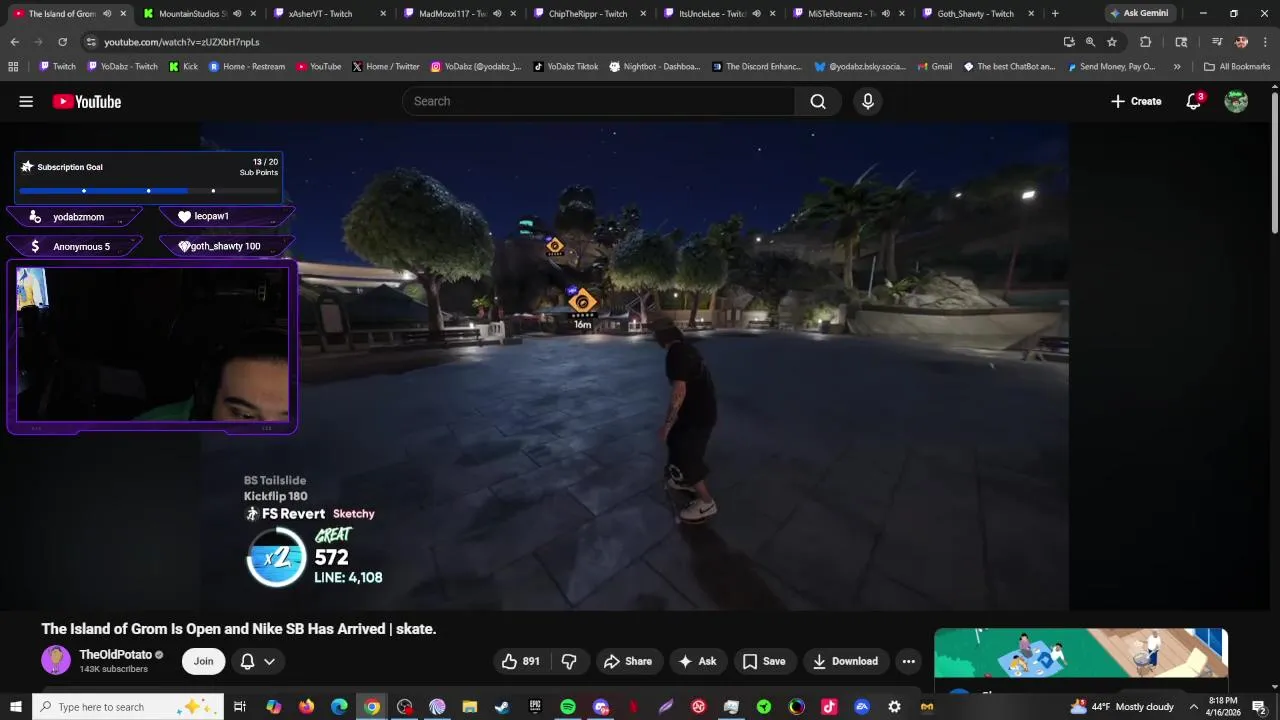Viewport: 1280px width, 720px height.
Task: Download the video
Action: coord(845,661)
